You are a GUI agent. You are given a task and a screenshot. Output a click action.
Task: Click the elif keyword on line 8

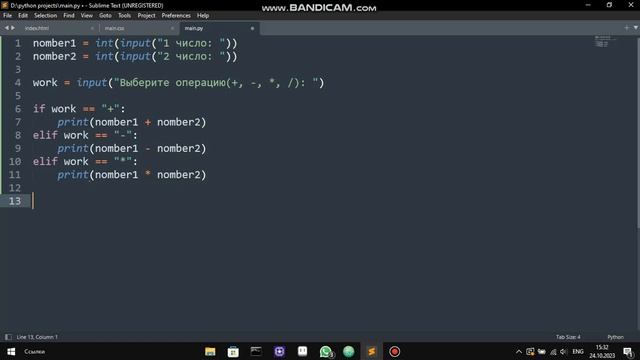pos(45,135)
